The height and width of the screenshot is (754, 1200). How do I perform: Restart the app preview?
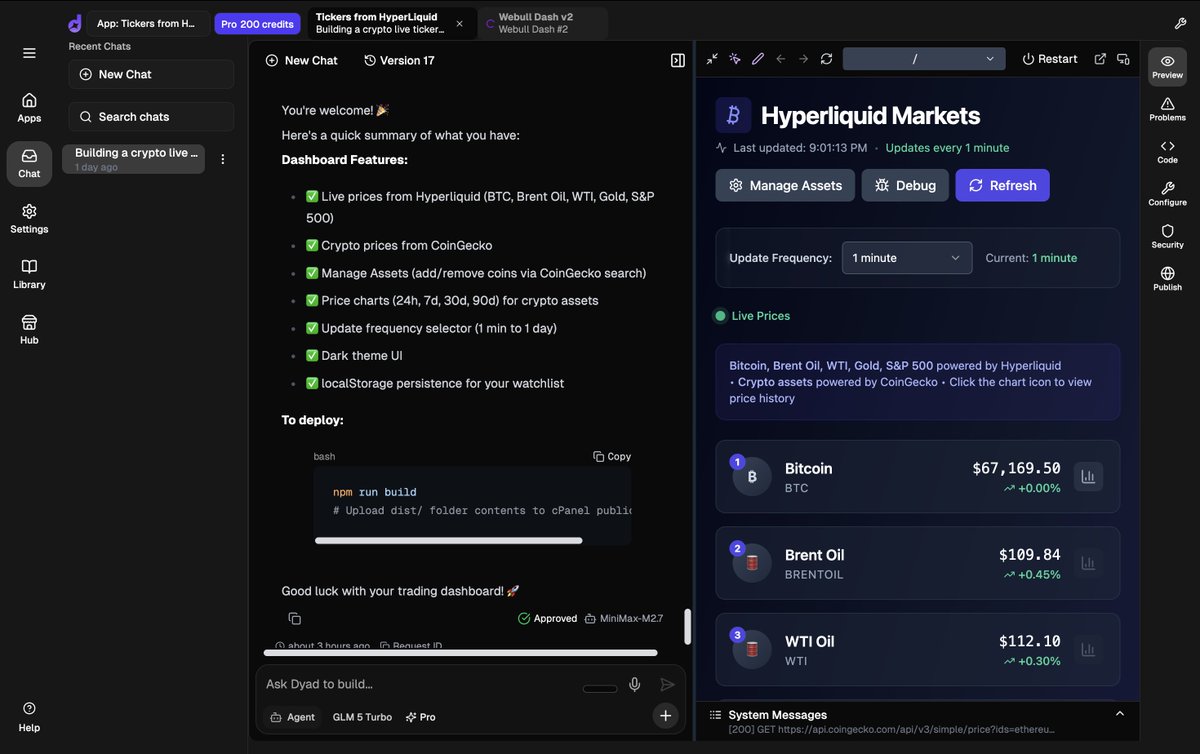[x=1049, y=59]
